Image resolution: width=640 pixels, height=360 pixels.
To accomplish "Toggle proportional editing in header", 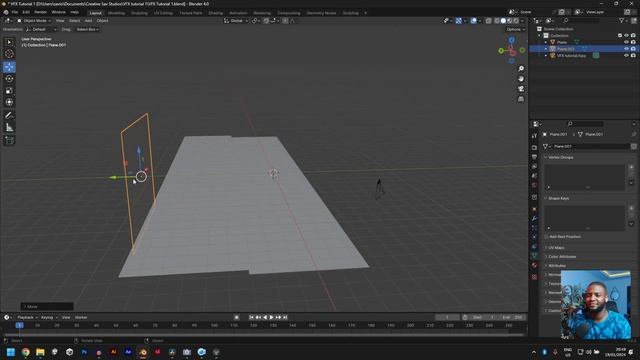I will (x=285, y=20).
